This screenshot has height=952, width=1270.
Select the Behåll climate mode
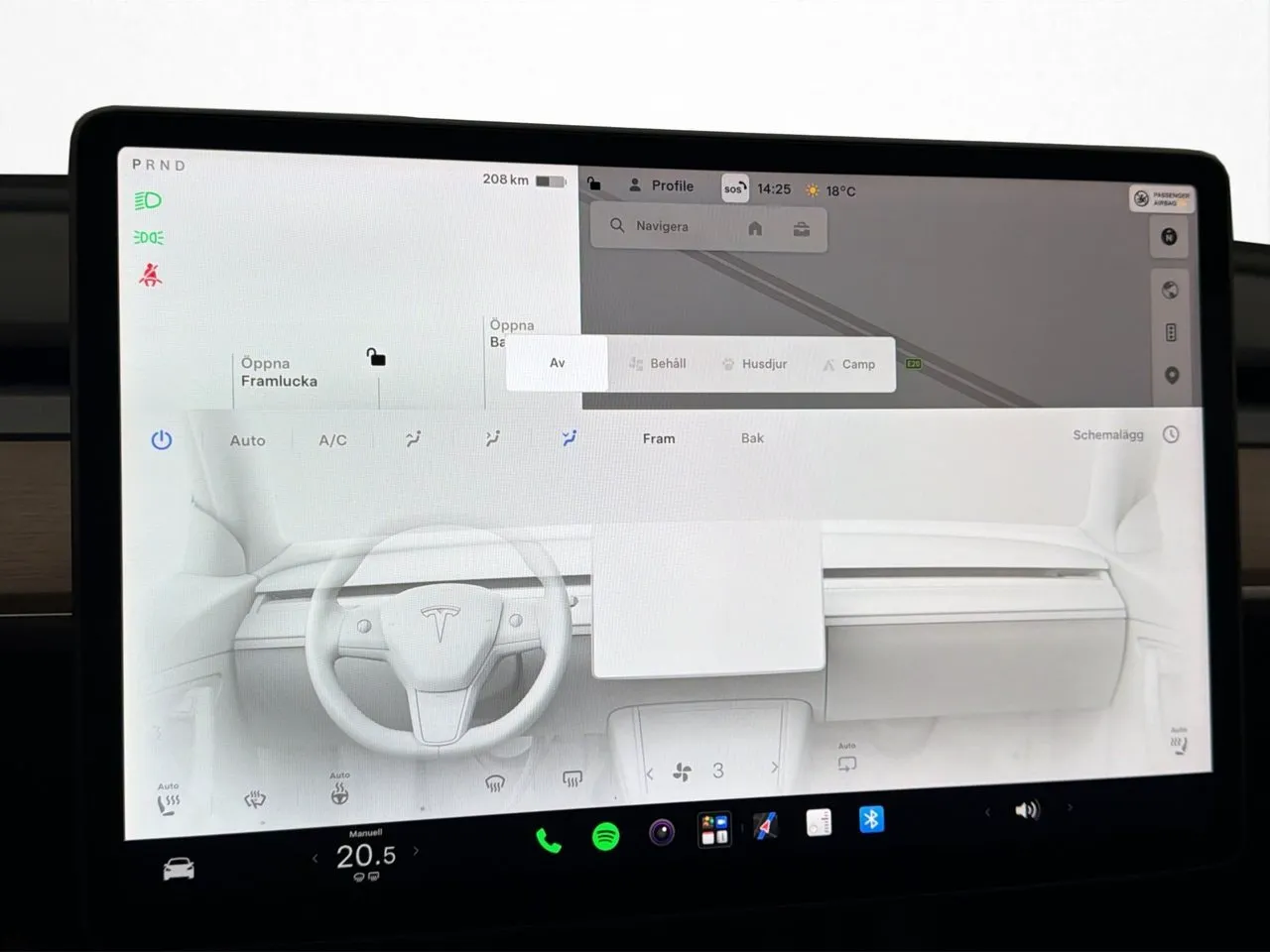tap(658, 364)
